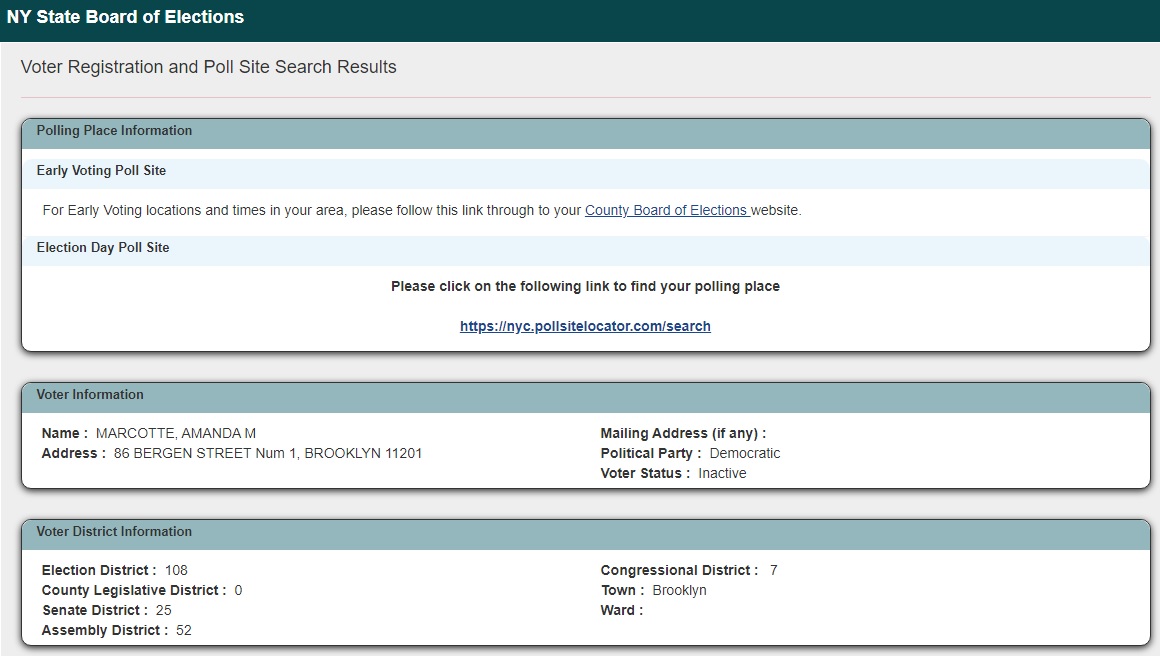Click the Polling Place Information panel header
Viewport: 1160px width, 656px height.
click(x=586, y=133)
